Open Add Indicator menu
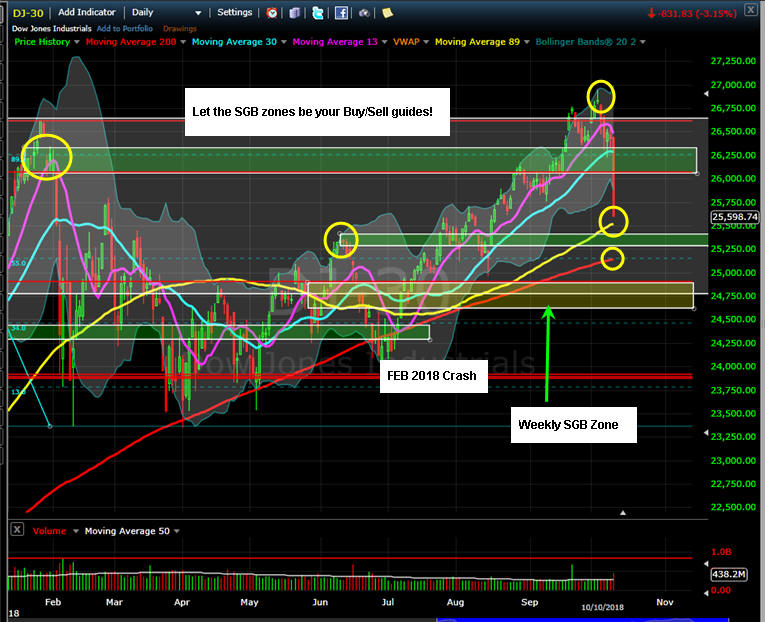This screenshot has width=765, height=622. point(87,12)
